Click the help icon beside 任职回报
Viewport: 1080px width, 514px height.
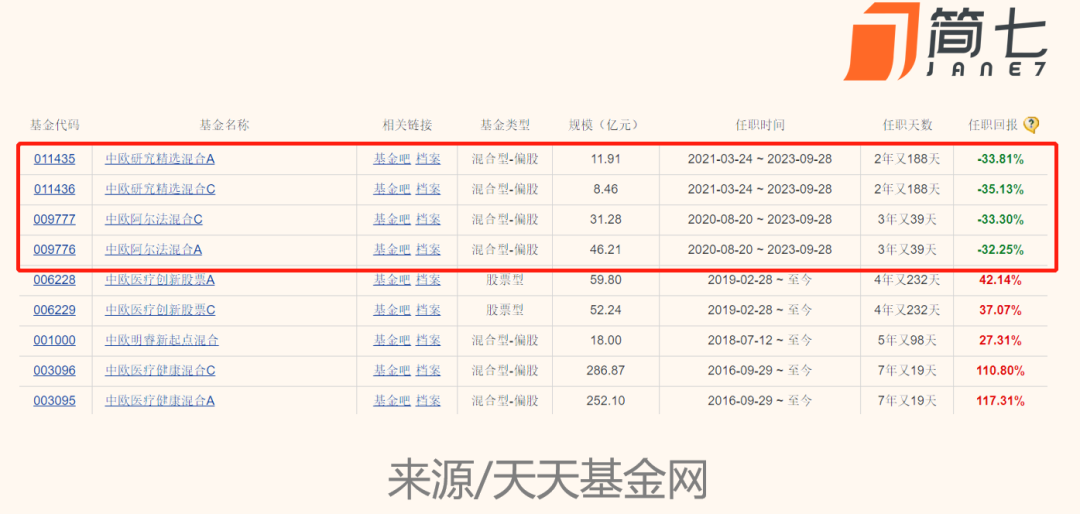1031,125
